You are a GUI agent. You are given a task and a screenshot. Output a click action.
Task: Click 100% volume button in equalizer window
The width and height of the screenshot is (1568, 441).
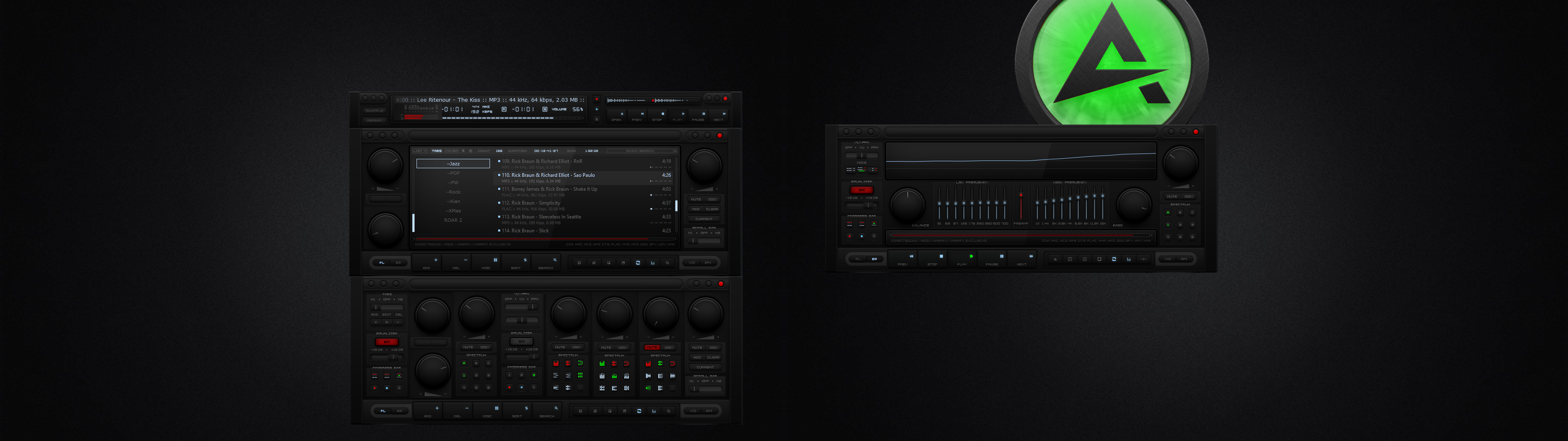click(1189, 197)
